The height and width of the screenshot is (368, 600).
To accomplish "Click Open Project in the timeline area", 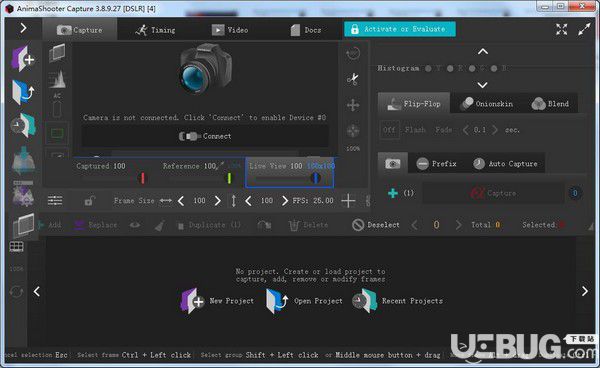I will pyautogui.click(x=304, y=301).
